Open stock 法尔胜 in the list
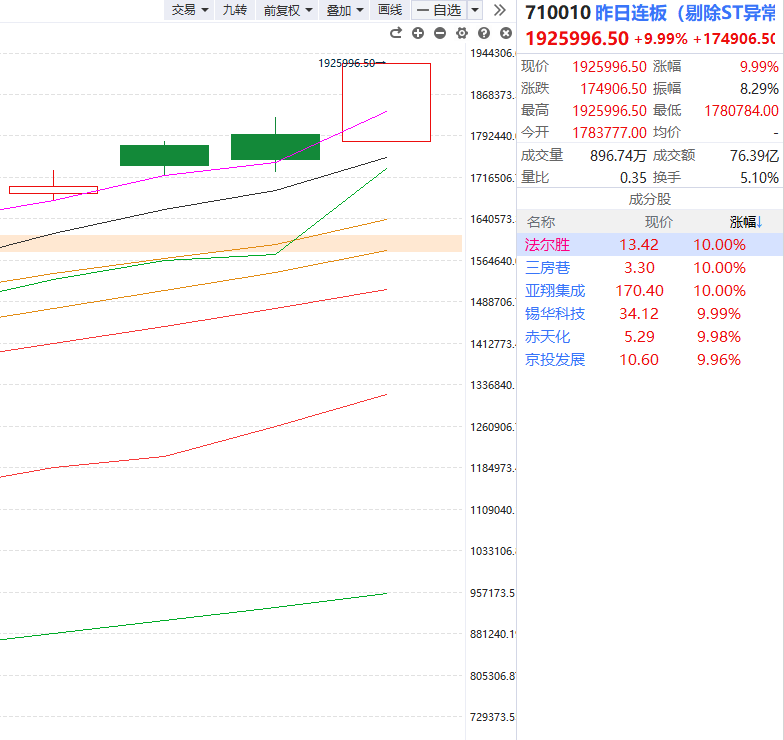The height and width of the screenshot is (740, 784). (x=548, y=245)
